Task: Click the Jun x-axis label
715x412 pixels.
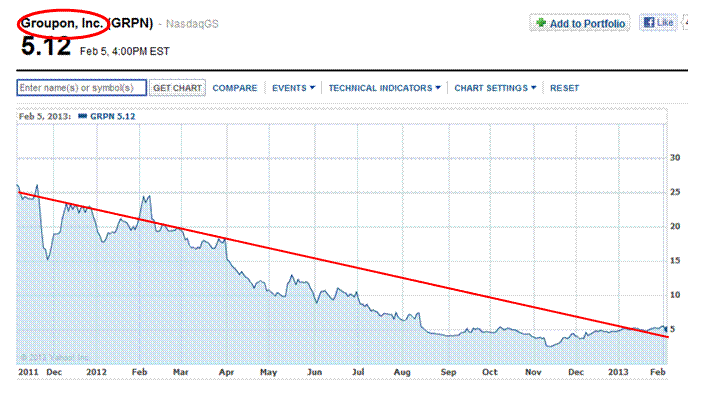Action: (x=315, y=372)
